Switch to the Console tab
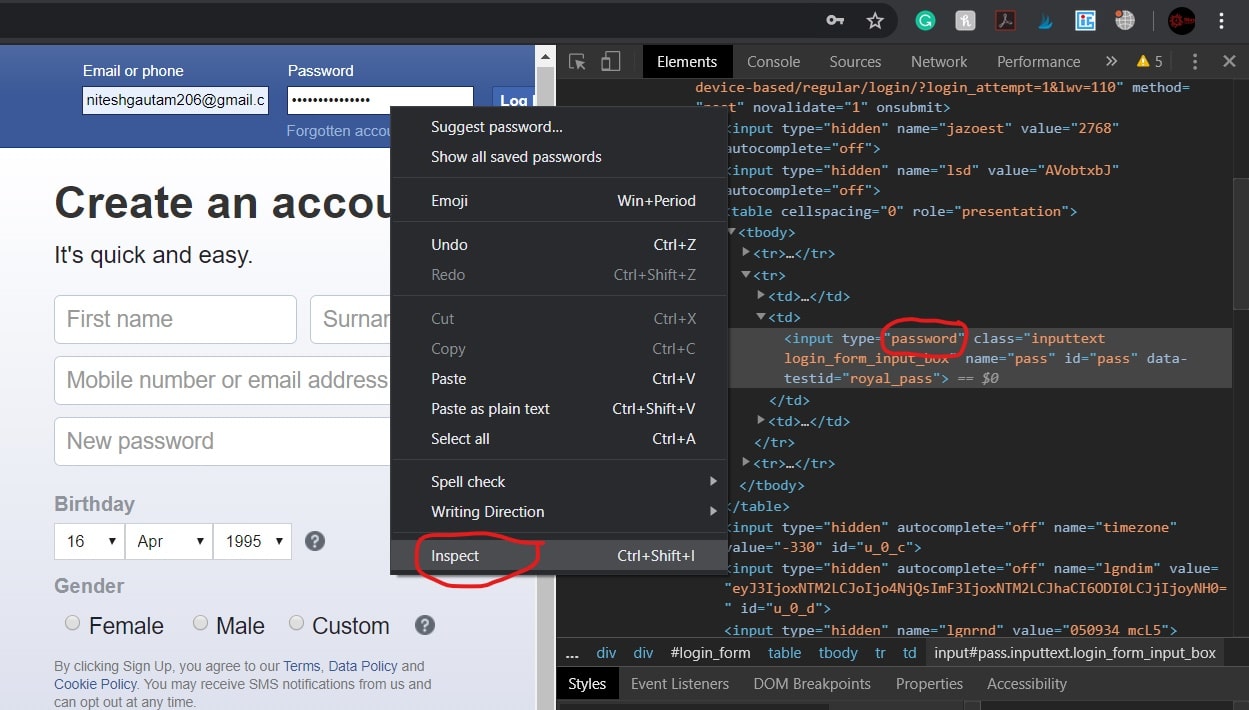1249x710 pixels. [x=774, y=62]
